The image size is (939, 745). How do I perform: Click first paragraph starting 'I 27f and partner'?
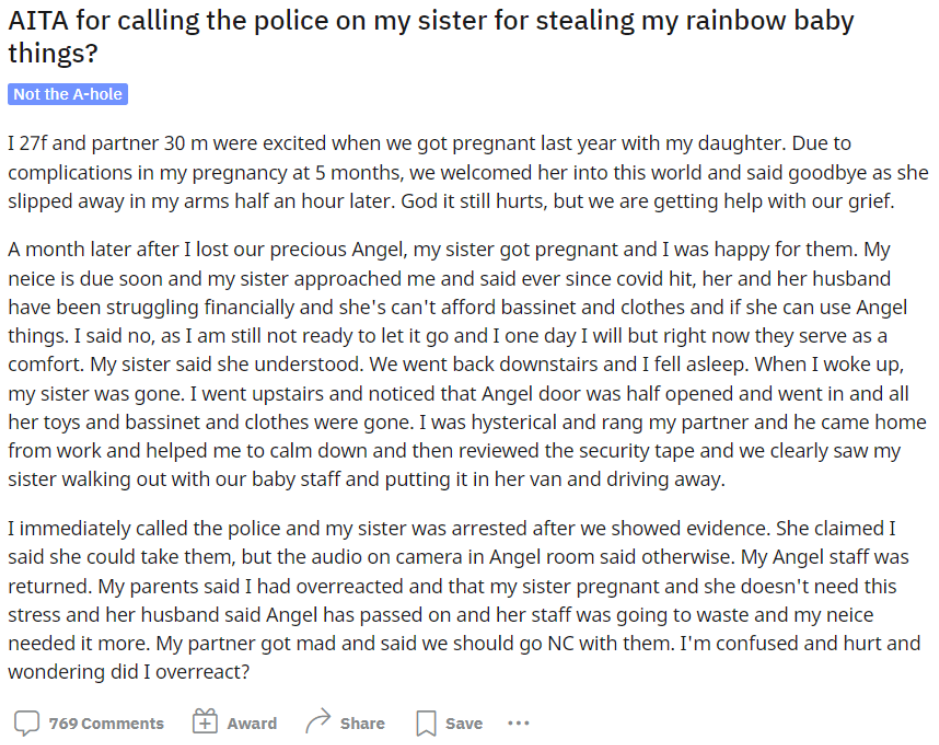tap(468, 172)
